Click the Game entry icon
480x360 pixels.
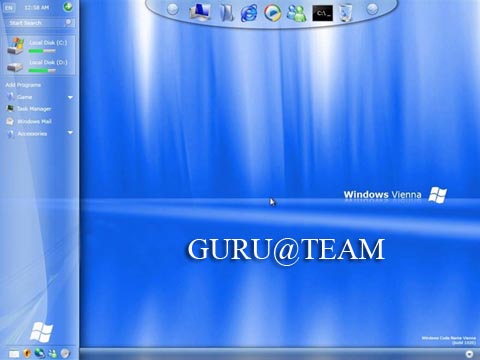[10, 97]
